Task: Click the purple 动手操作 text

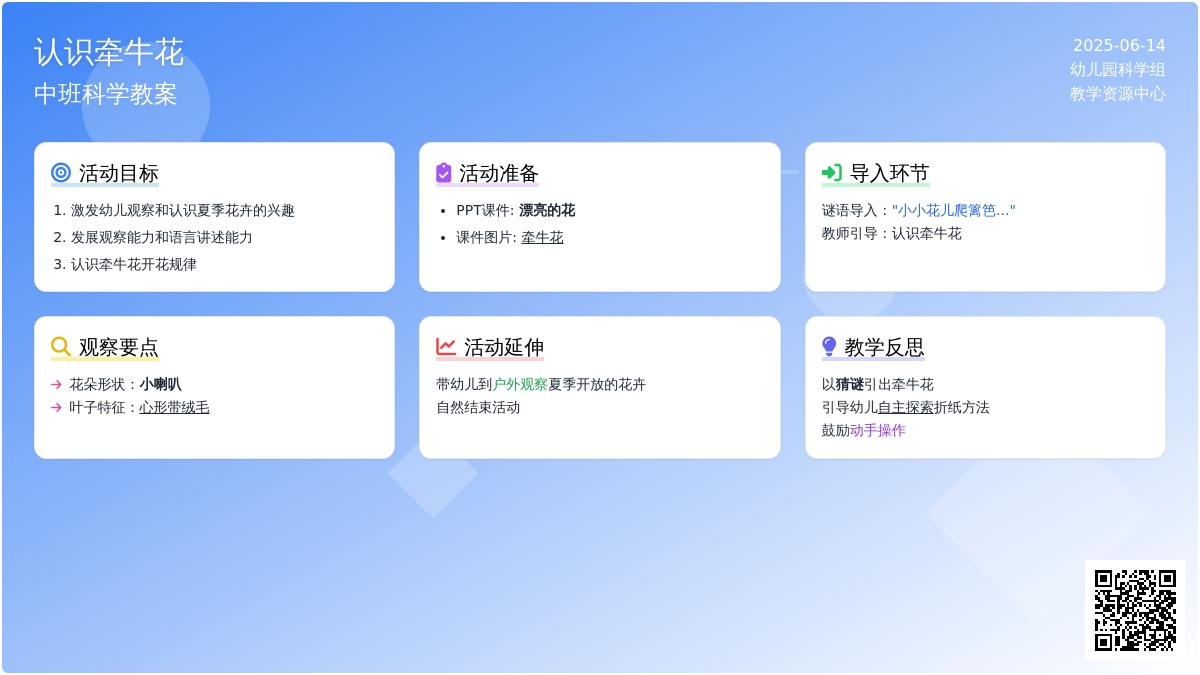Action: [878, 431]
